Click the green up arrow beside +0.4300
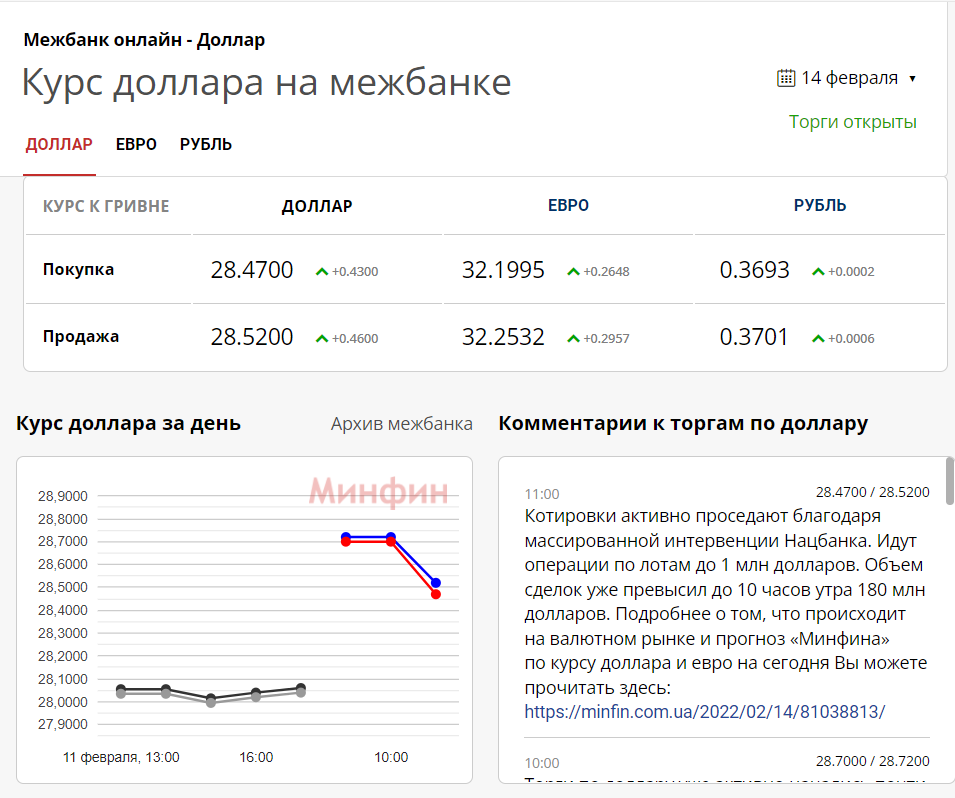This screenshot has width=955, height=798. click(321, 270)
